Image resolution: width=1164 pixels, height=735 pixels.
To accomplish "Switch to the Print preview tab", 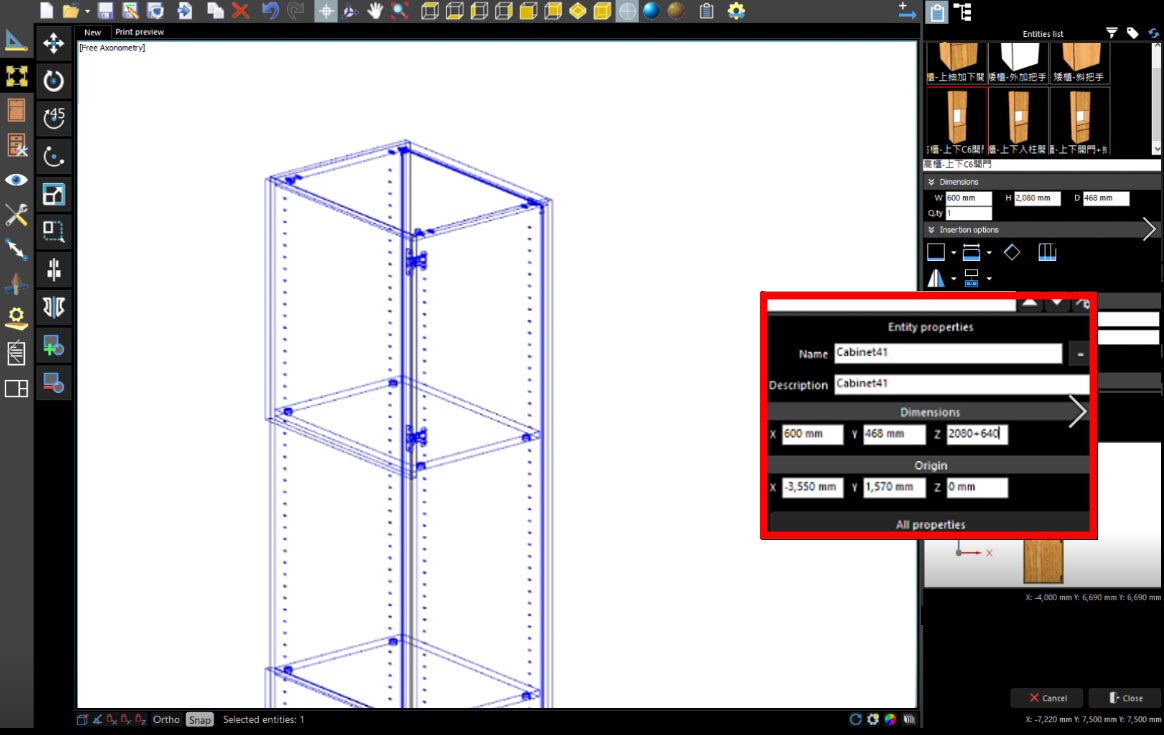I will click(140, 32).
